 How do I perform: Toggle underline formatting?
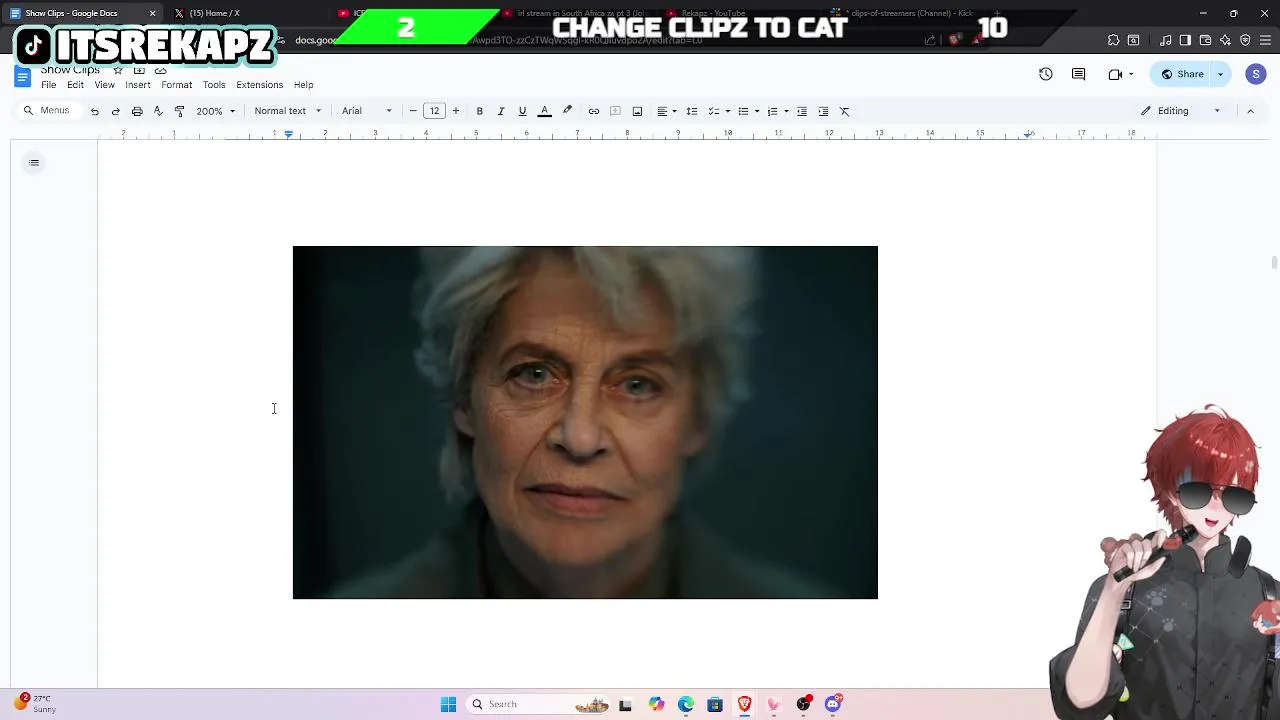[522, 111]
